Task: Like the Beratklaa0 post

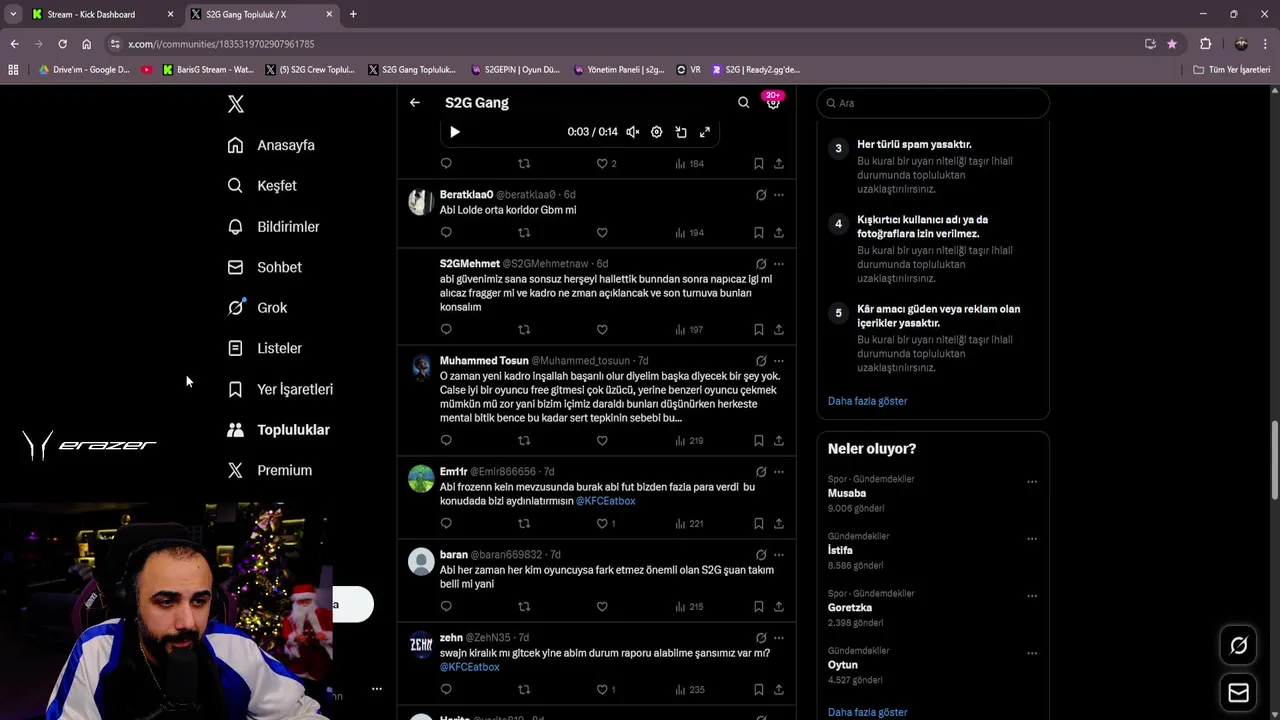Action: pos(602,233)
